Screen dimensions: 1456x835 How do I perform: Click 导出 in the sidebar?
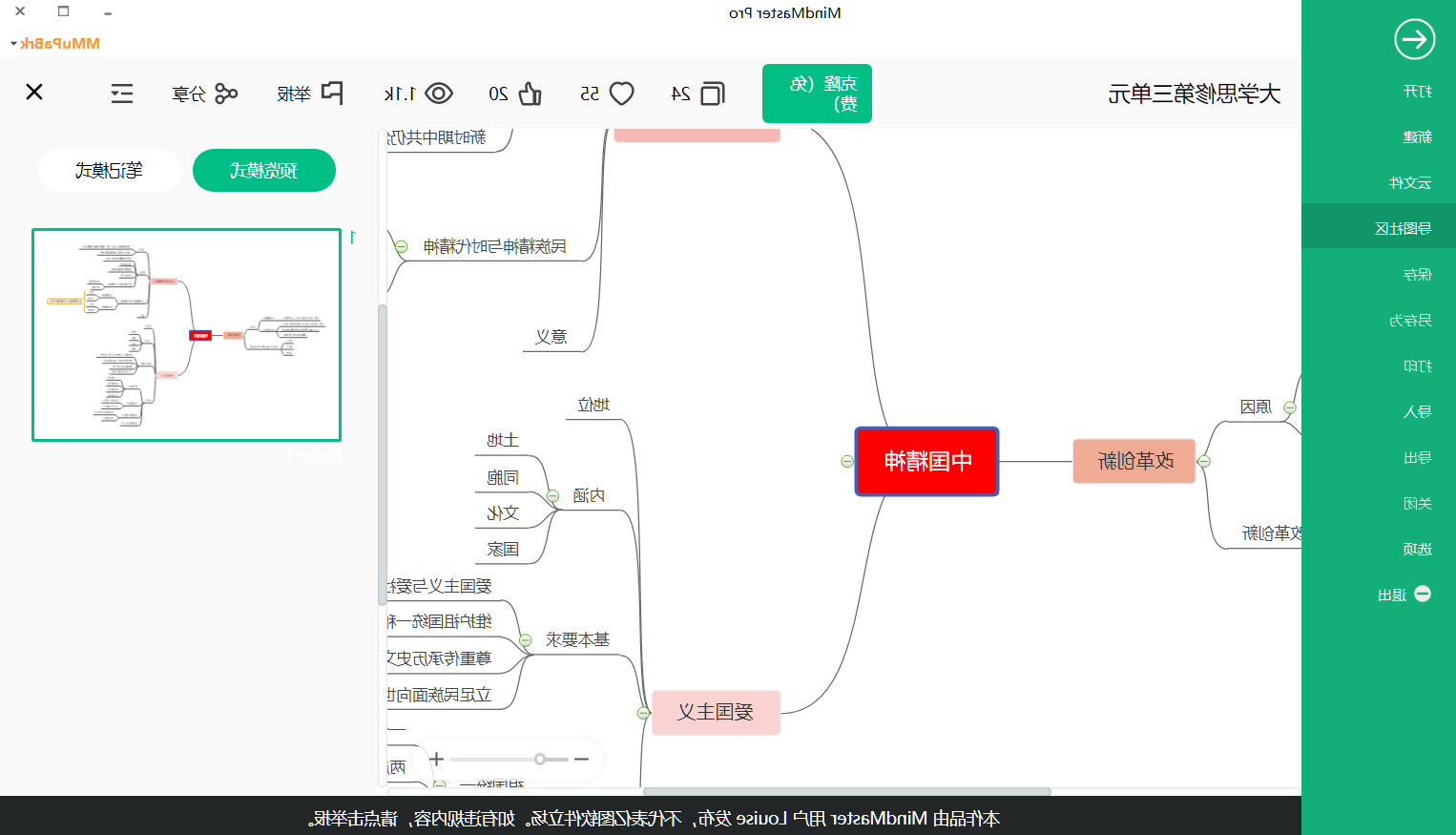point(1417,458)
